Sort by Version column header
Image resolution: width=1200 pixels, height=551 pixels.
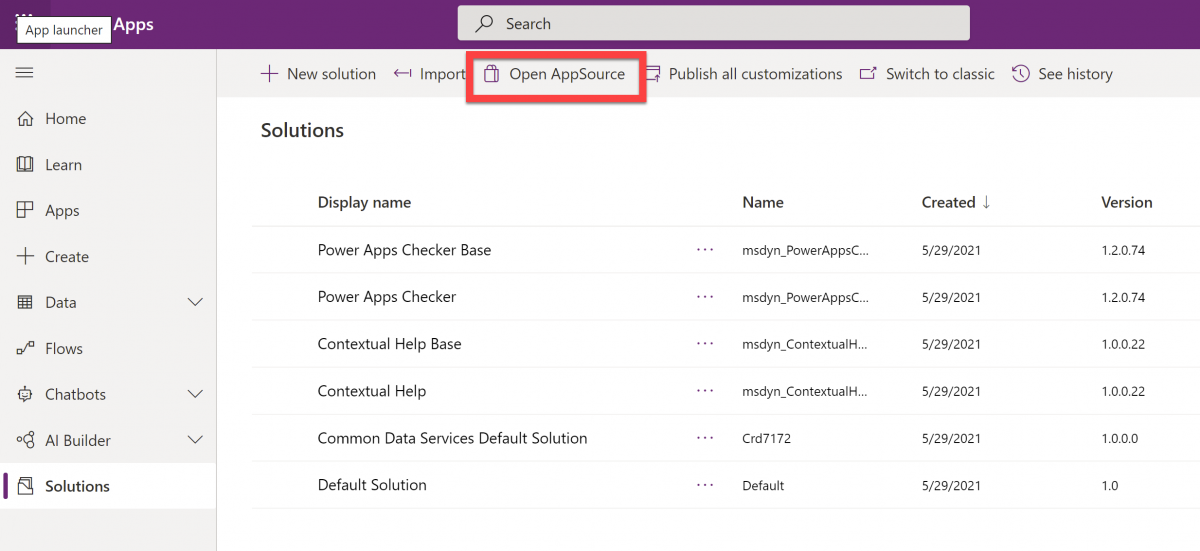pyautogui.click(x=1127, y=202)
